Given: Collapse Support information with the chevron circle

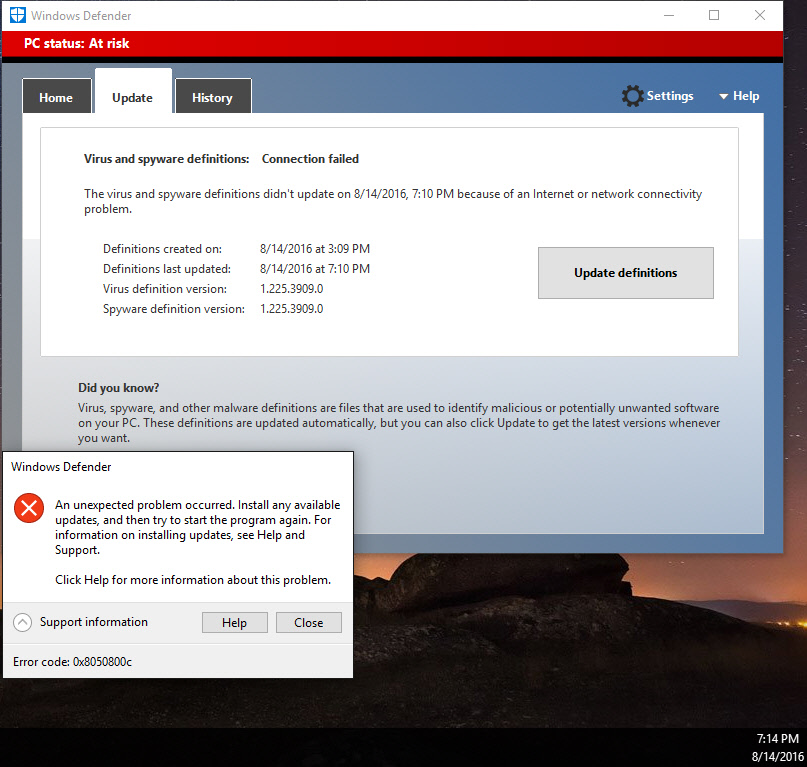Looking at the screenshot, I should (23, 622).
